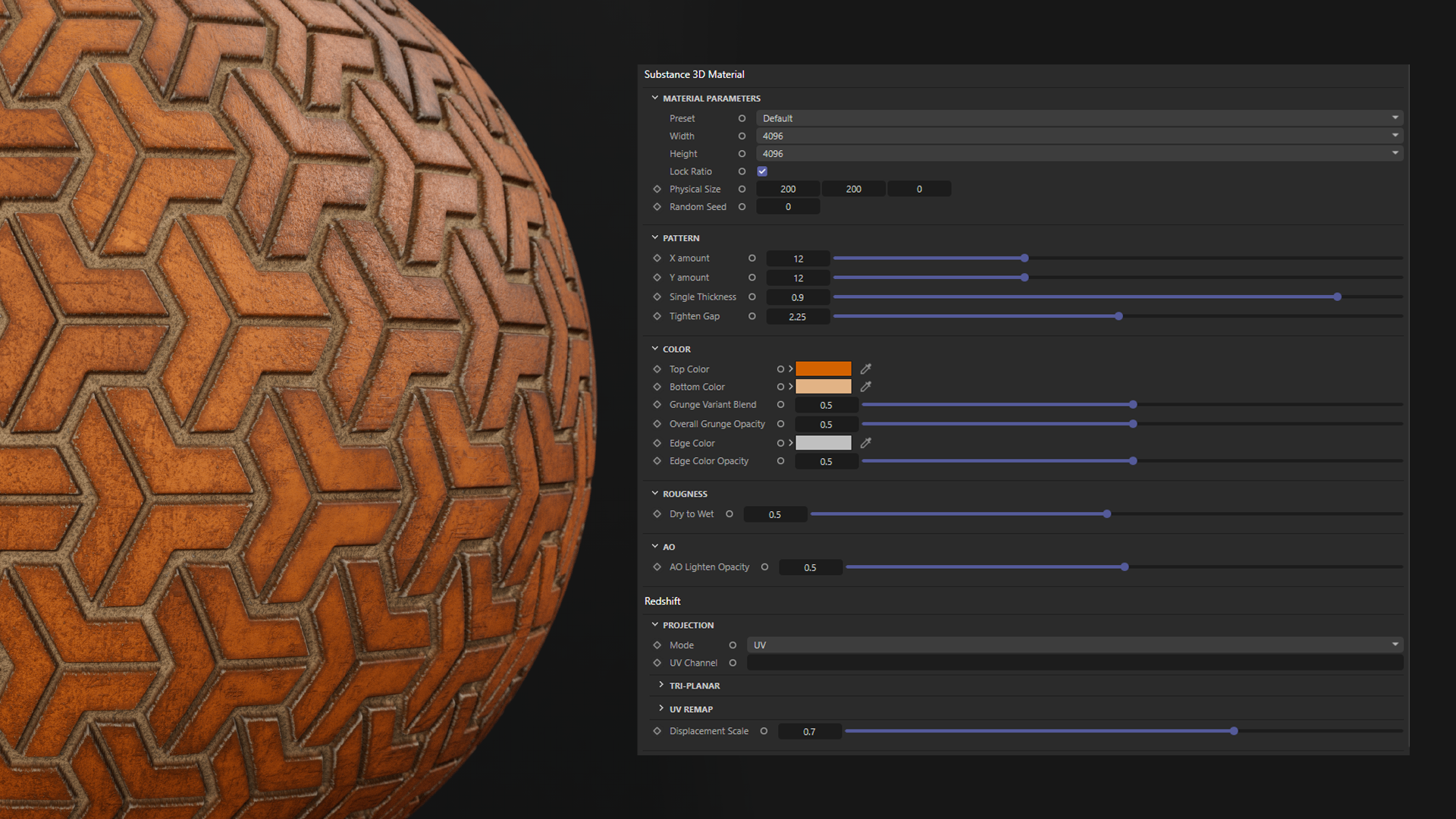
Task: Open the Preset dropdown set to Default
Action: tap(1079, 118)
